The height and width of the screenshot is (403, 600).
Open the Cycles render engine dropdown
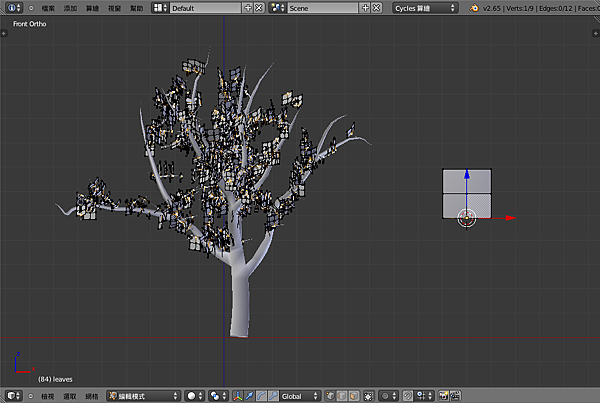pos(425,8)
